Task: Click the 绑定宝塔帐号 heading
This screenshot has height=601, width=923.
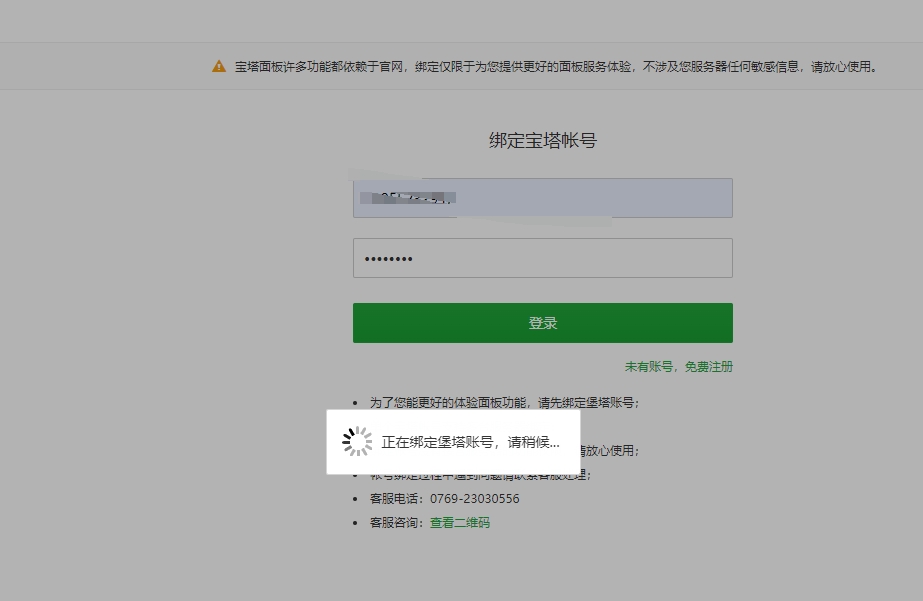Action: pyautogui.click(x=543, y=141)
